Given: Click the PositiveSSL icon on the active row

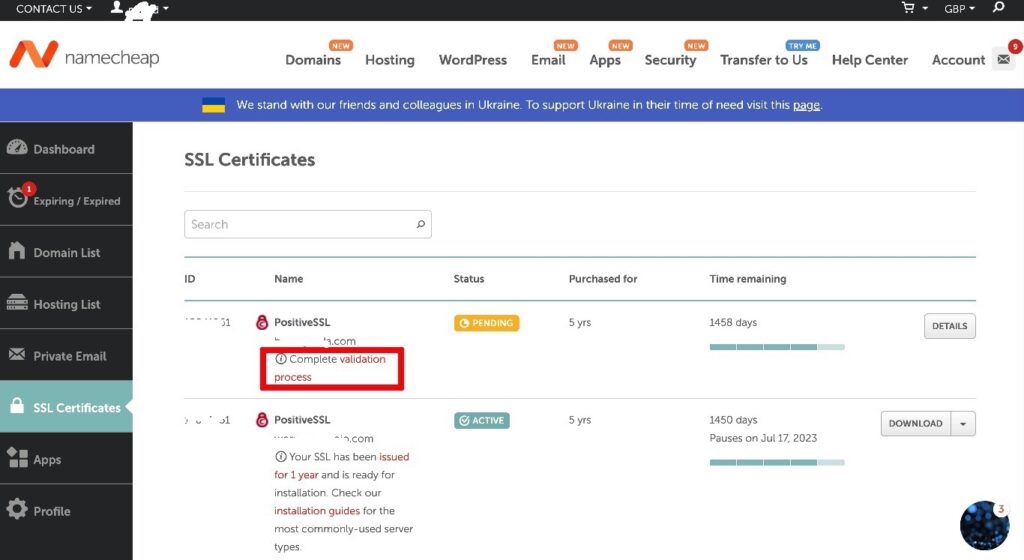Looking at the screenshot, I should [262, 420].
